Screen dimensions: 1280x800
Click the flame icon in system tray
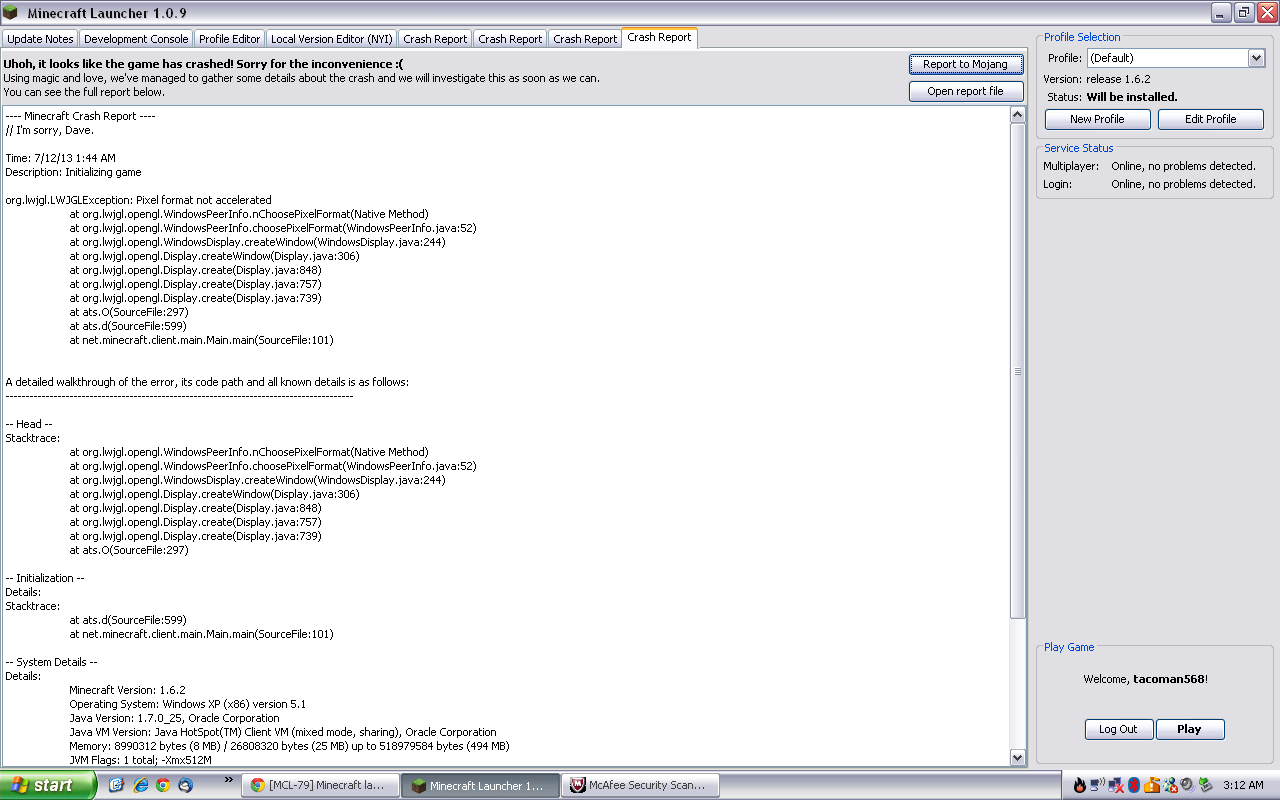[1080, 785]
